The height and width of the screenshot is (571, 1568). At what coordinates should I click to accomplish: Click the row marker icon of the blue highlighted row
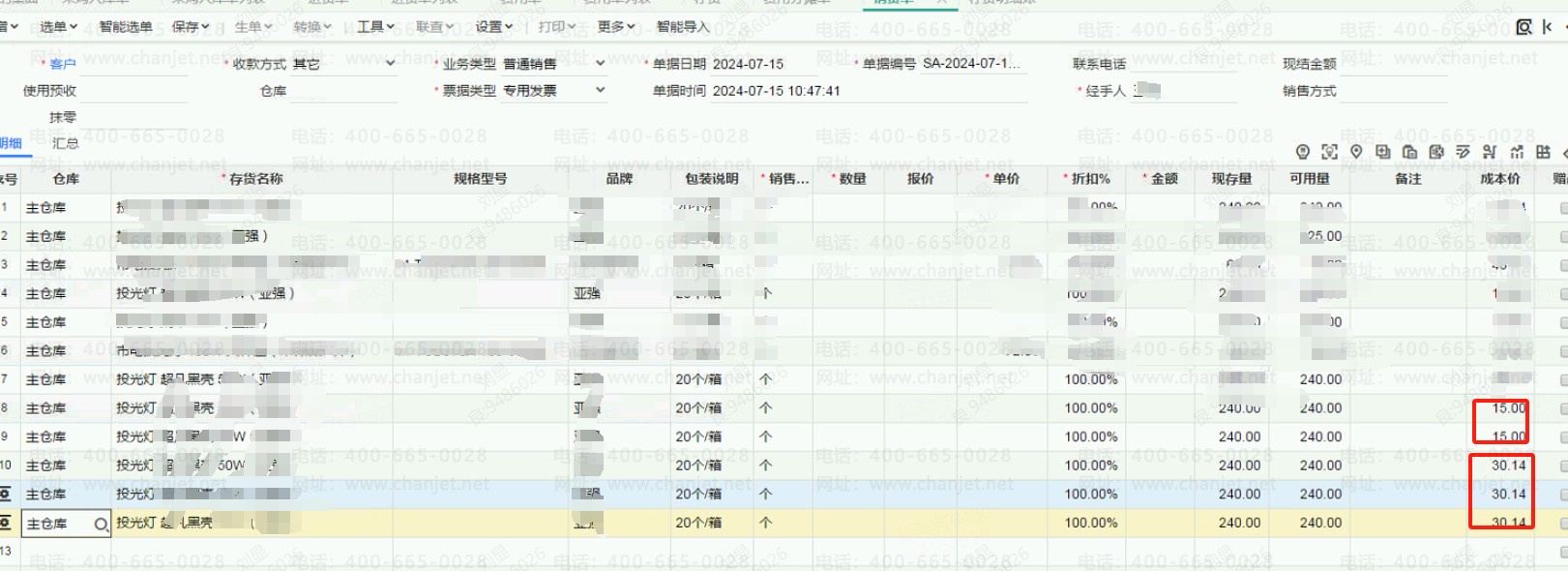[6, 495]
